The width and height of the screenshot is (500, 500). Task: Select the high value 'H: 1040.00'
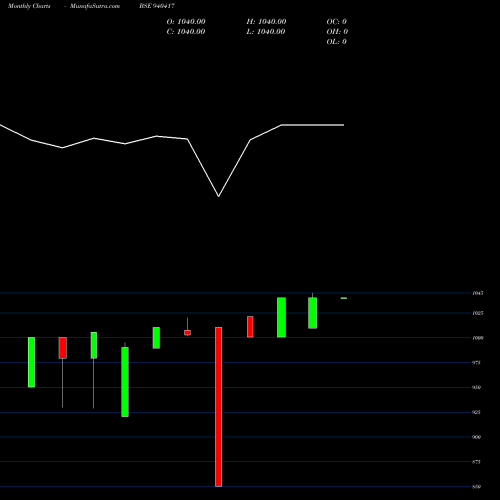(x=266, y=22)
